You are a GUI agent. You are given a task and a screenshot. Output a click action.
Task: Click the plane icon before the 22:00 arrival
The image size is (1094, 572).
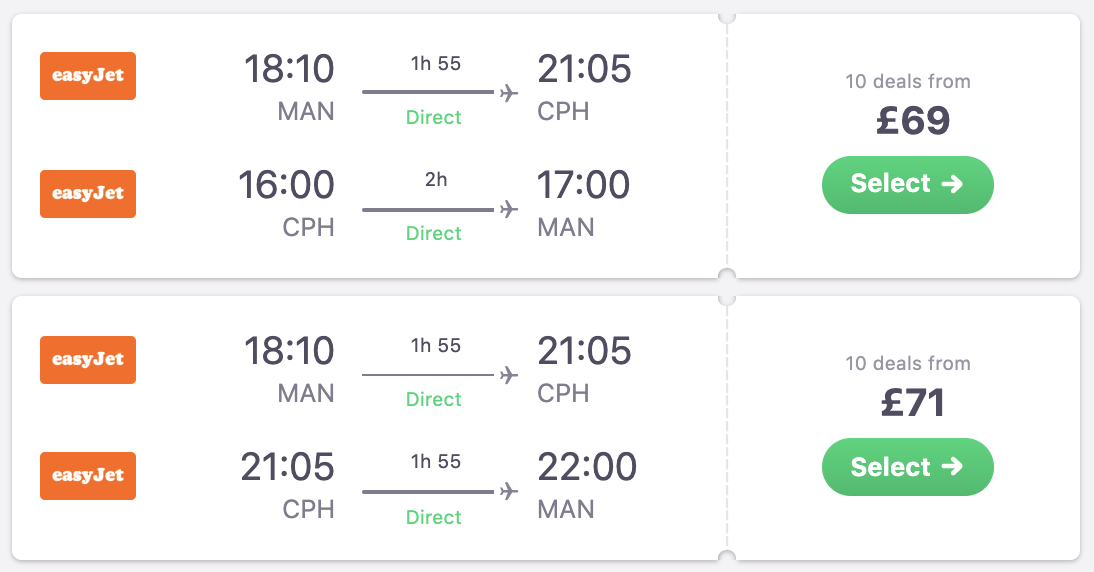pyautogui.click(x=509, y=491)
